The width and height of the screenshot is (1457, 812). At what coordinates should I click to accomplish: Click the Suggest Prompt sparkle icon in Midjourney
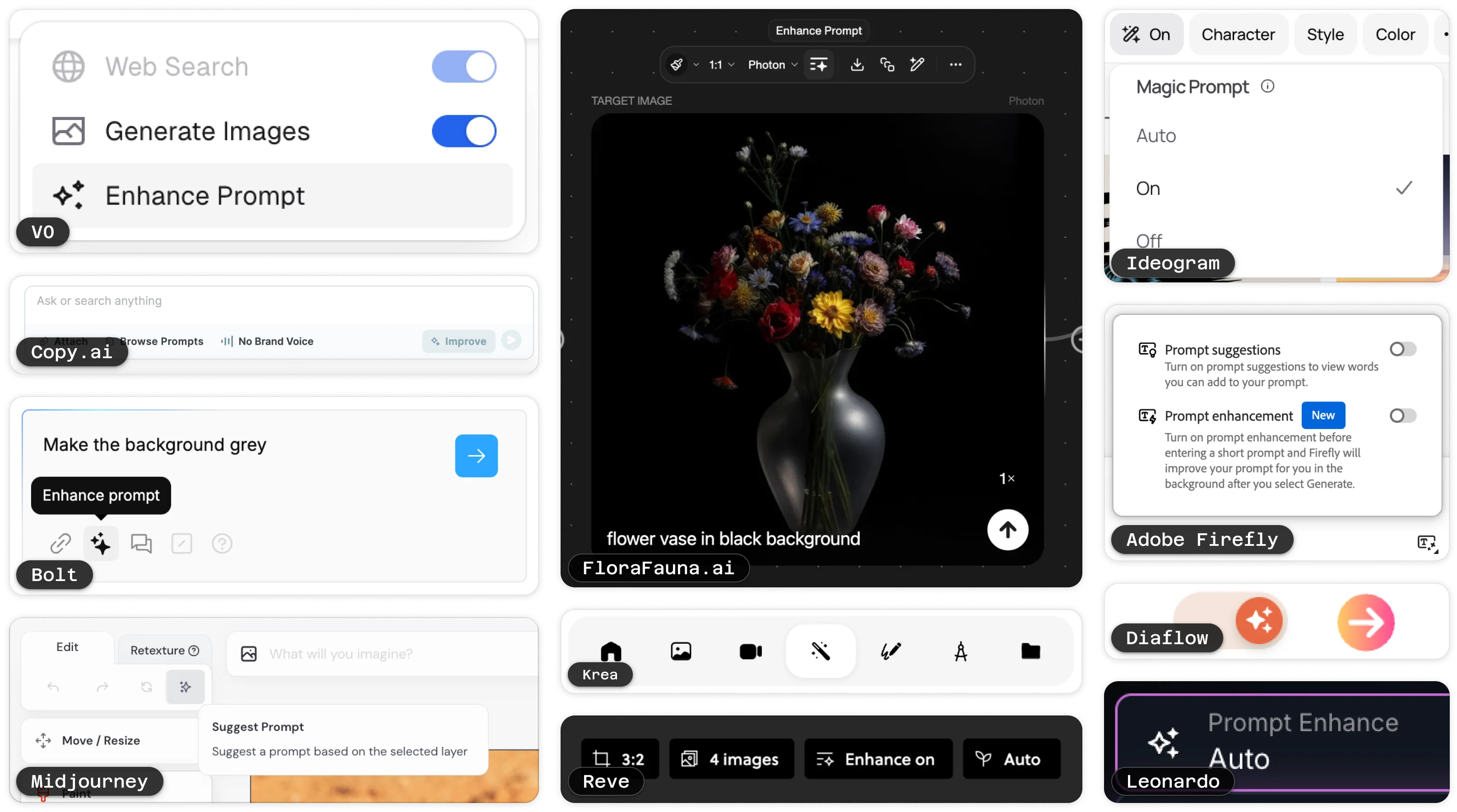tap(185, 687)
